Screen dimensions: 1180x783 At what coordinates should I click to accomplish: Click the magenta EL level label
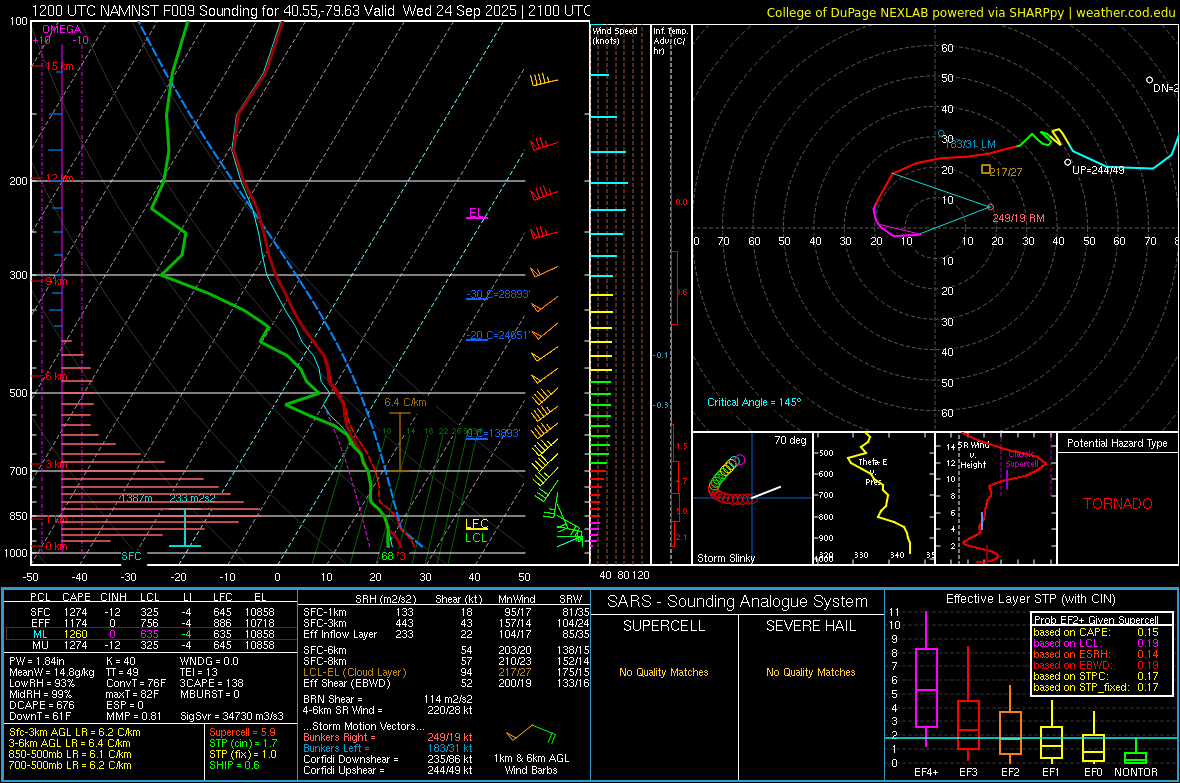(476, 213)
